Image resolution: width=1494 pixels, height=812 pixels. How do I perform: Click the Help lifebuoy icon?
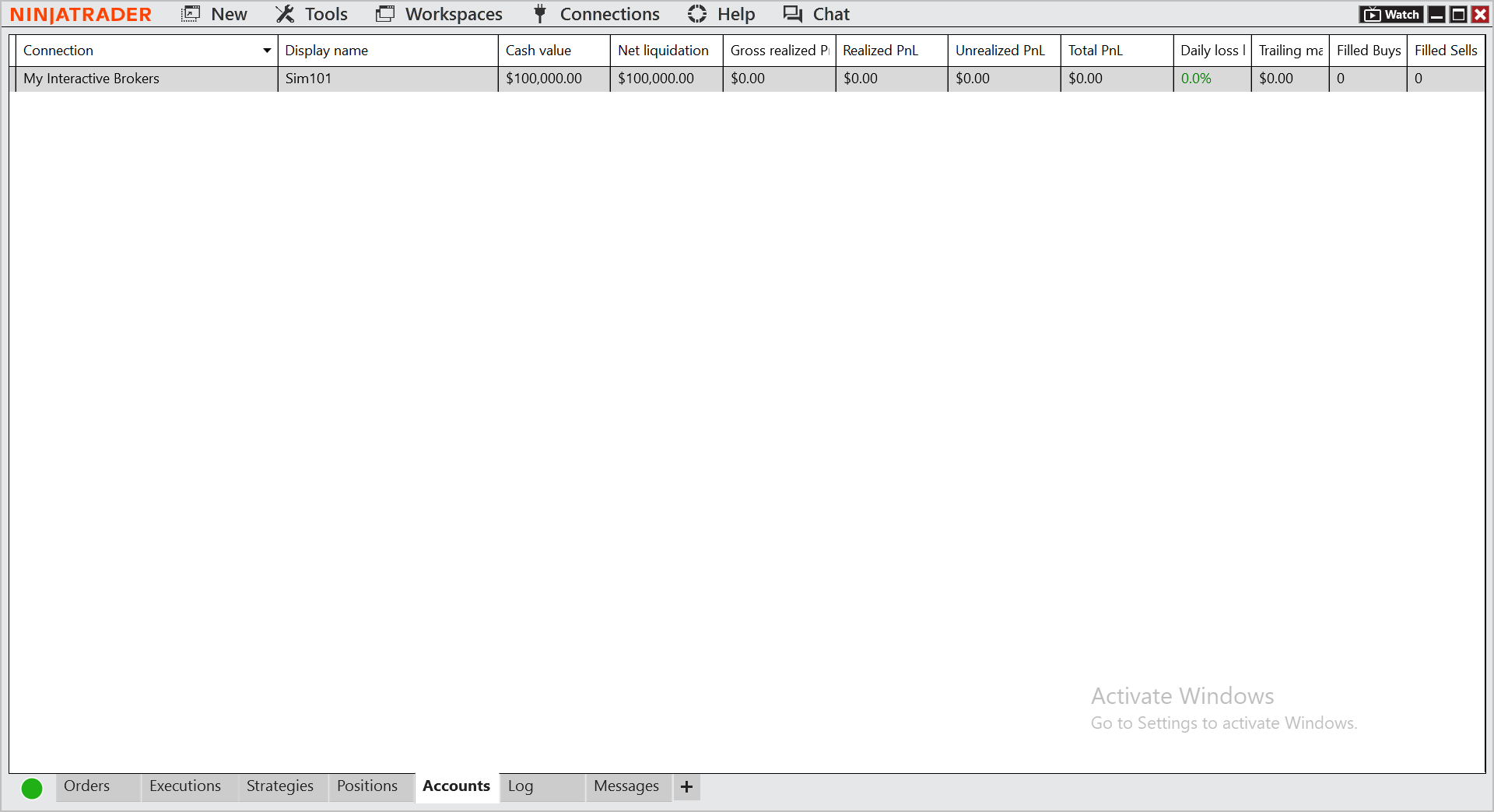click(697, 14)
